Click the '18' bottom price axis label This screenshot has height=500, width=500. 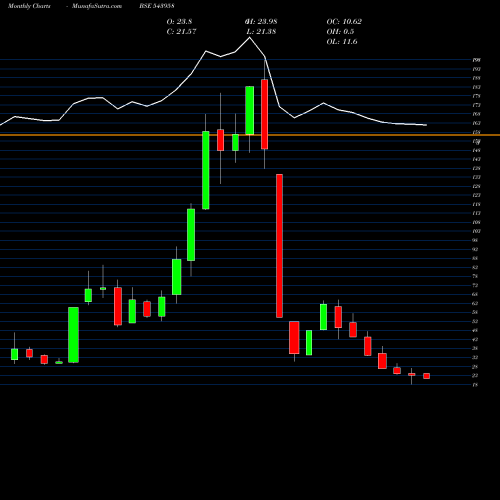click(x=475, y=385)
